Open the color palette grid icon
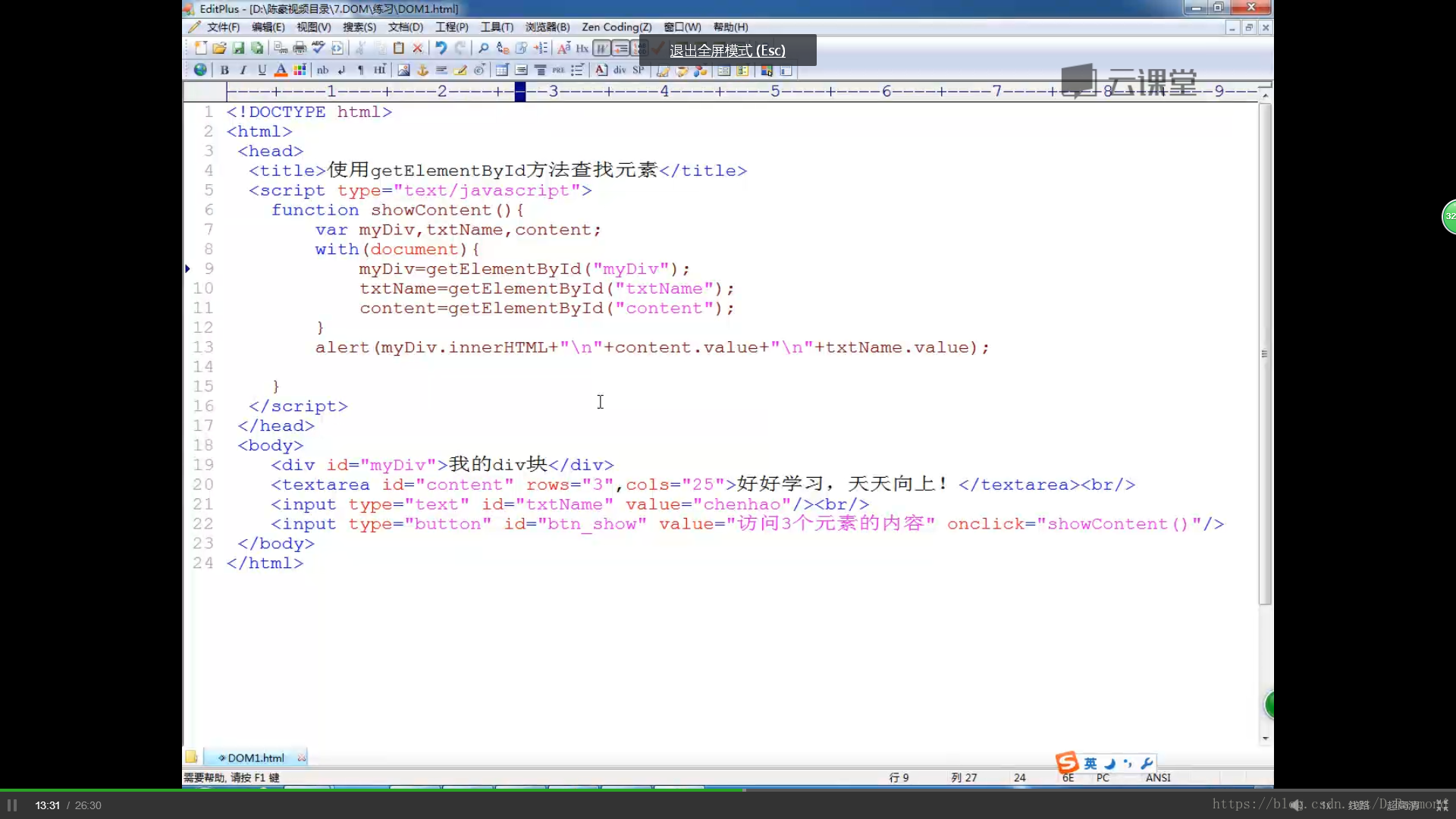The image size is (1456, 819). pyautogui.click(x=300, y=70)
